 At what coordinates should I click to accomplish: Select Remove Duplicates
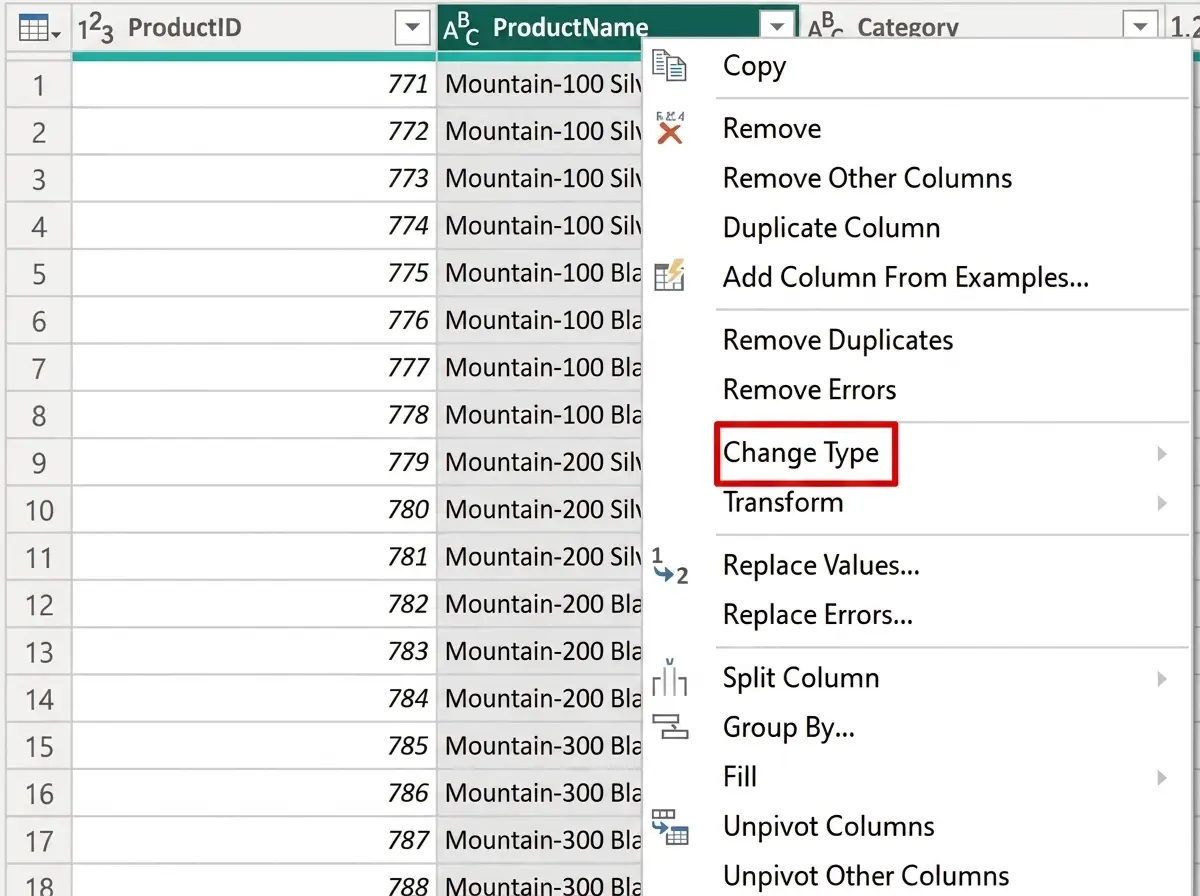838,341
